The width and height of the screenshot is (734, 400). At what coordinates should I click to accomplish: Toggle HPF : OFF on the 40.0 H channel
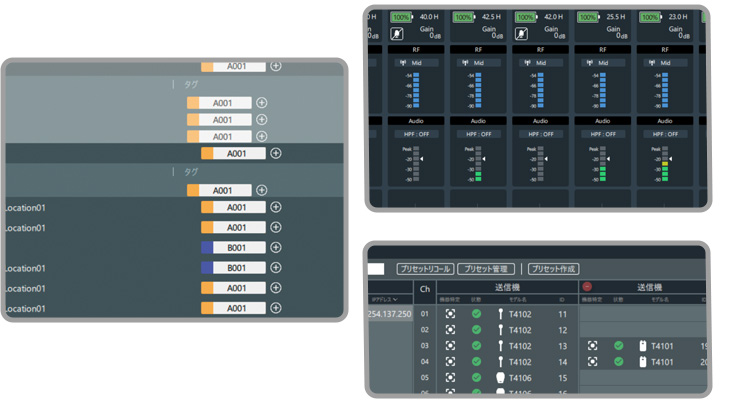point(416,134)
